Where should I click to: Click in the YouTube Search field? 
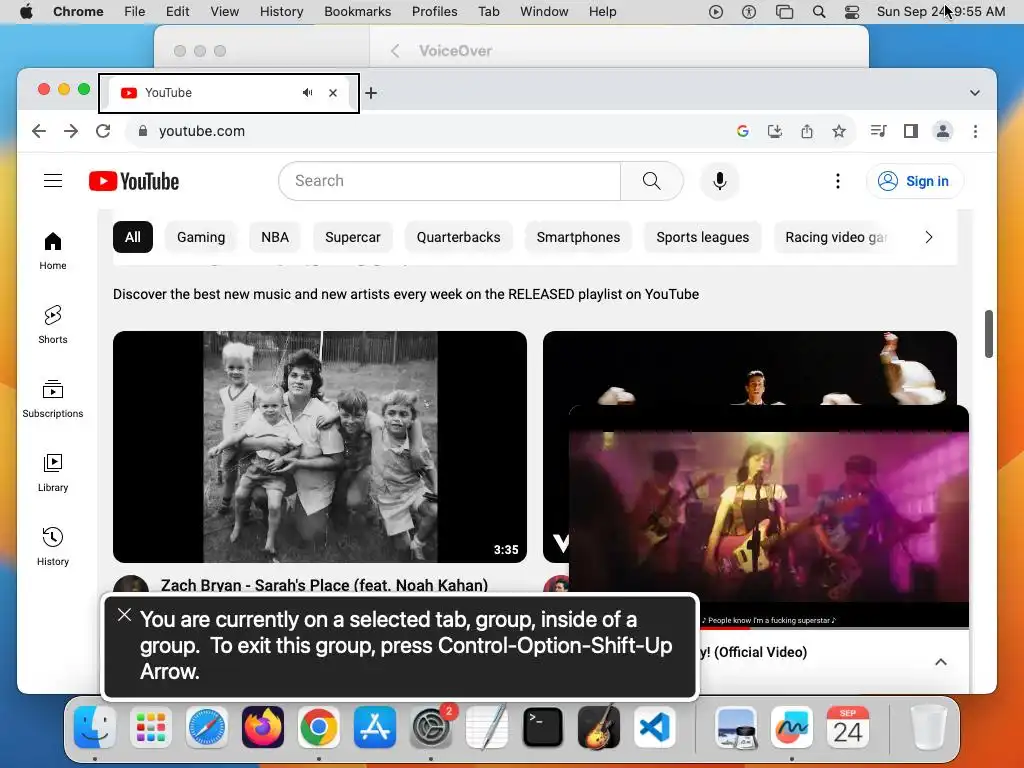click(449, 181)
